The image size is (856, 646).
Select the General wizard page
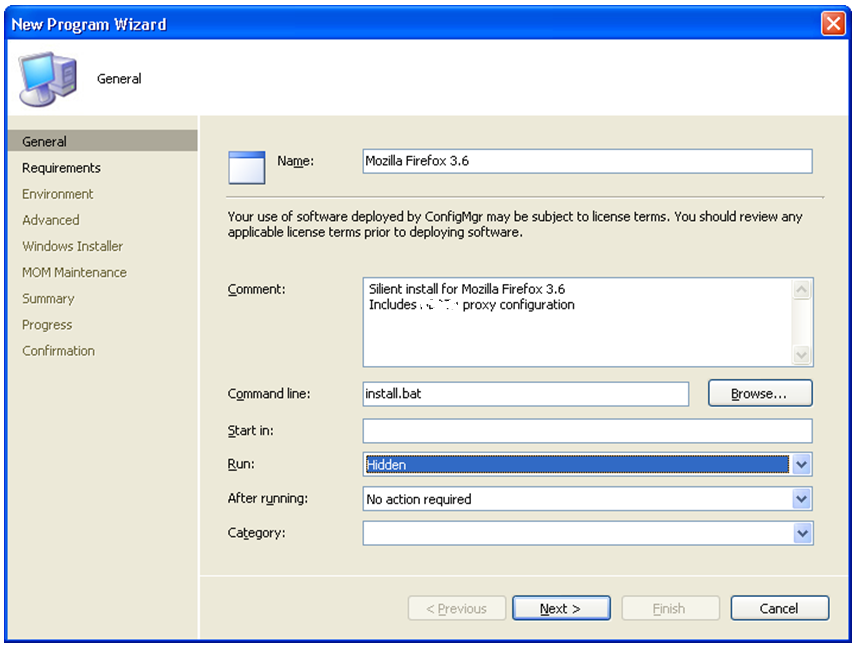pos(103,141)
